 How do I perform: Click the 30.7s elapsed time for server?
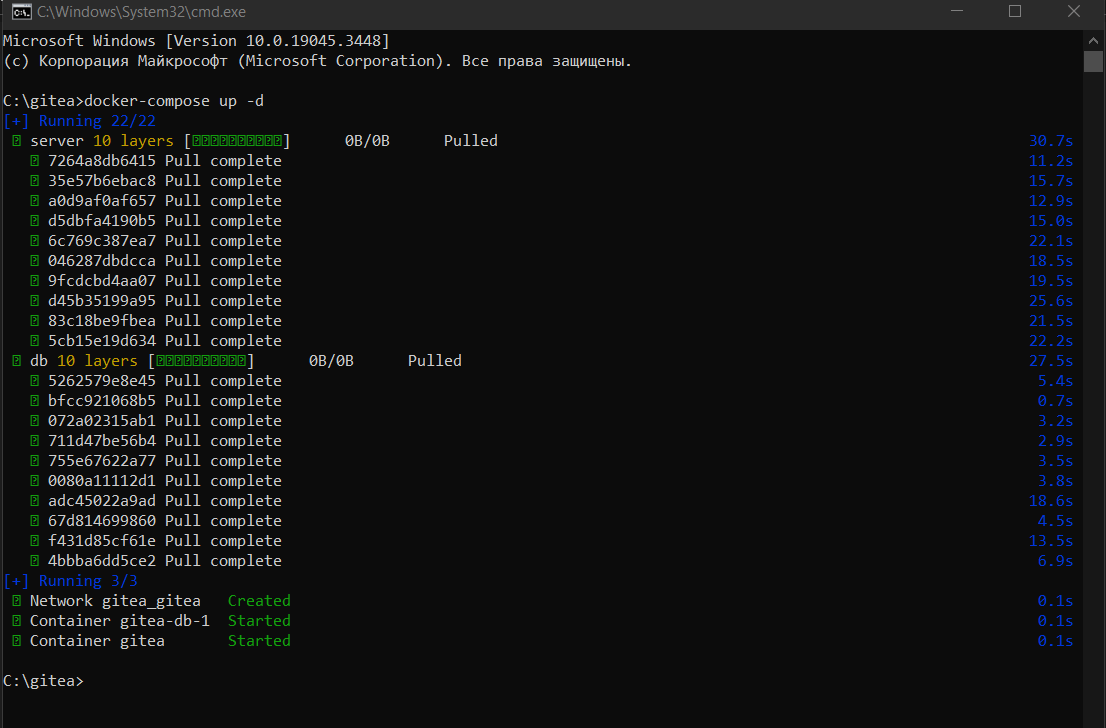pyautogui.click(x=1050, y=141)
